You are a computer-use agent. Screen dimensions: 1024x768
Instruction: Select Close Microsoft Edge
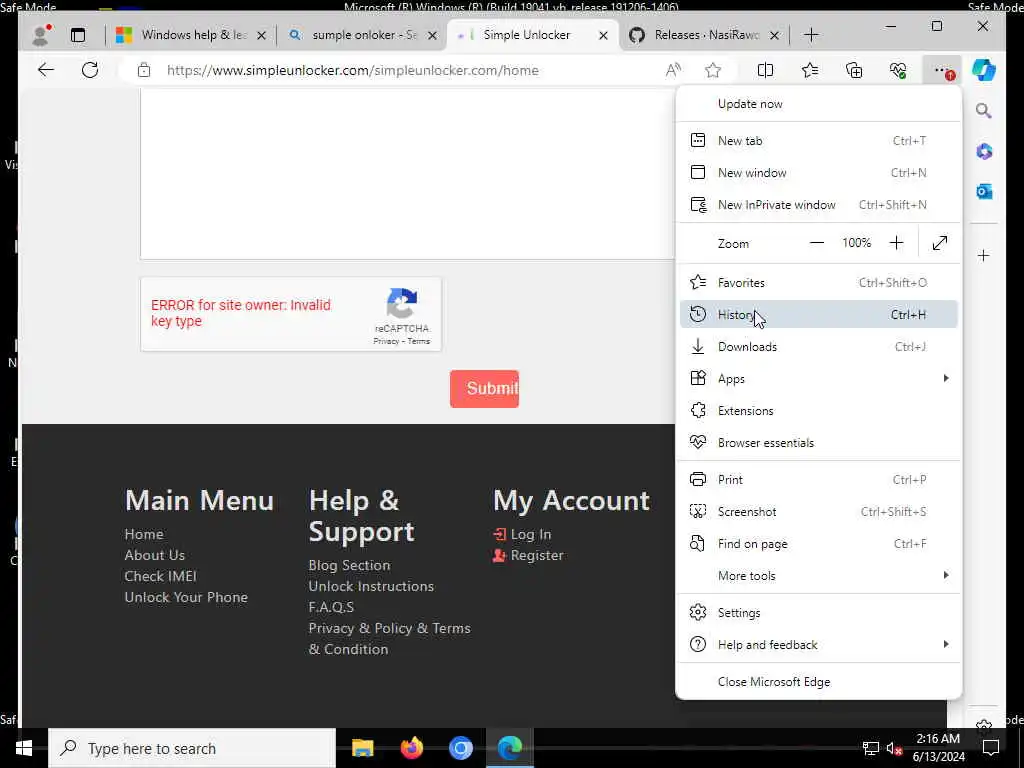point(818,682)
